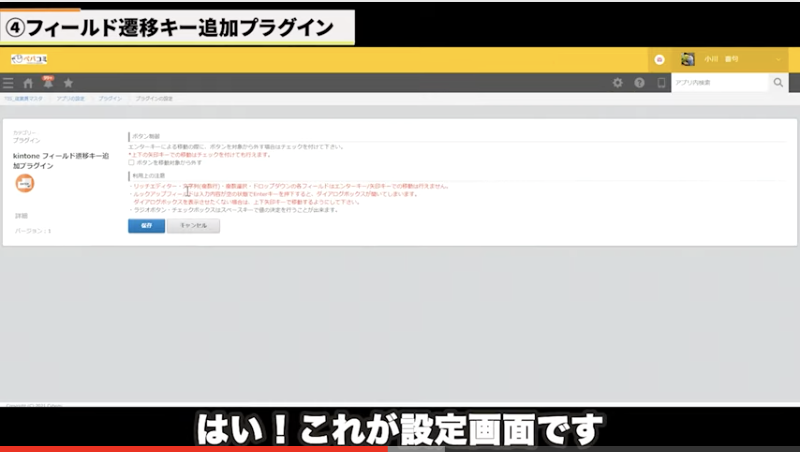Viewport: 800px width, 454px height.
Task: Open the help question mark icon
Action: coord(639,83)
